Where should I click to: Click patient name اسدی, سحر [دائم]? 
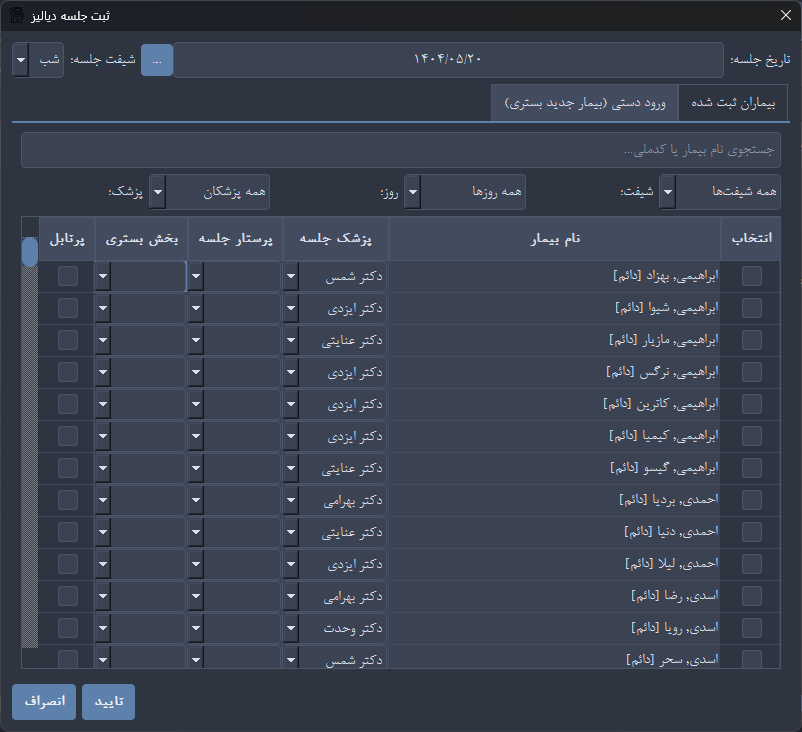(672, 660)
